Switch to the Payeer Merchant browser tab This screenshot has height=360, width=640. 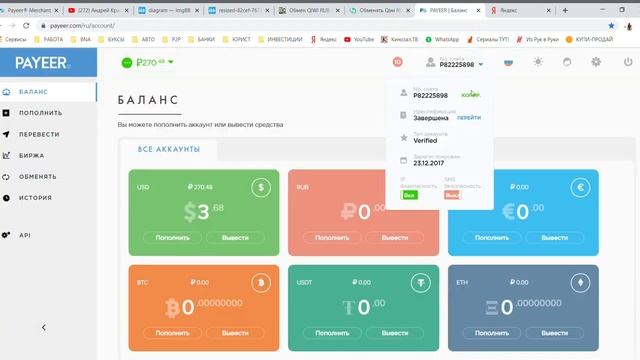[x=29, y=10]
